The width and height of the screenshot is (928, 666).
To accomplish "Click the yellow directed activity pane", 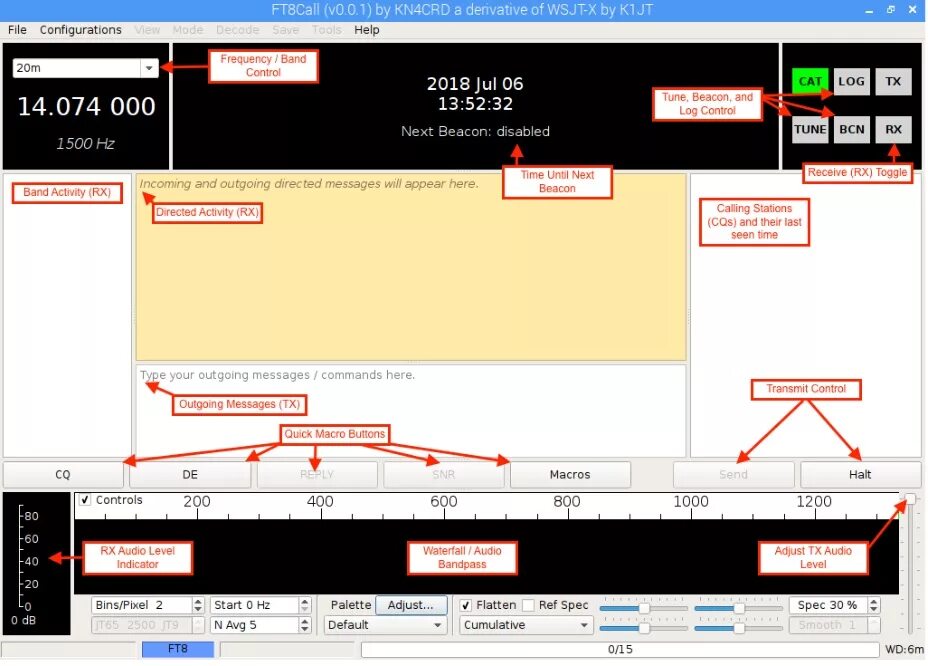I will coord(411,267).
